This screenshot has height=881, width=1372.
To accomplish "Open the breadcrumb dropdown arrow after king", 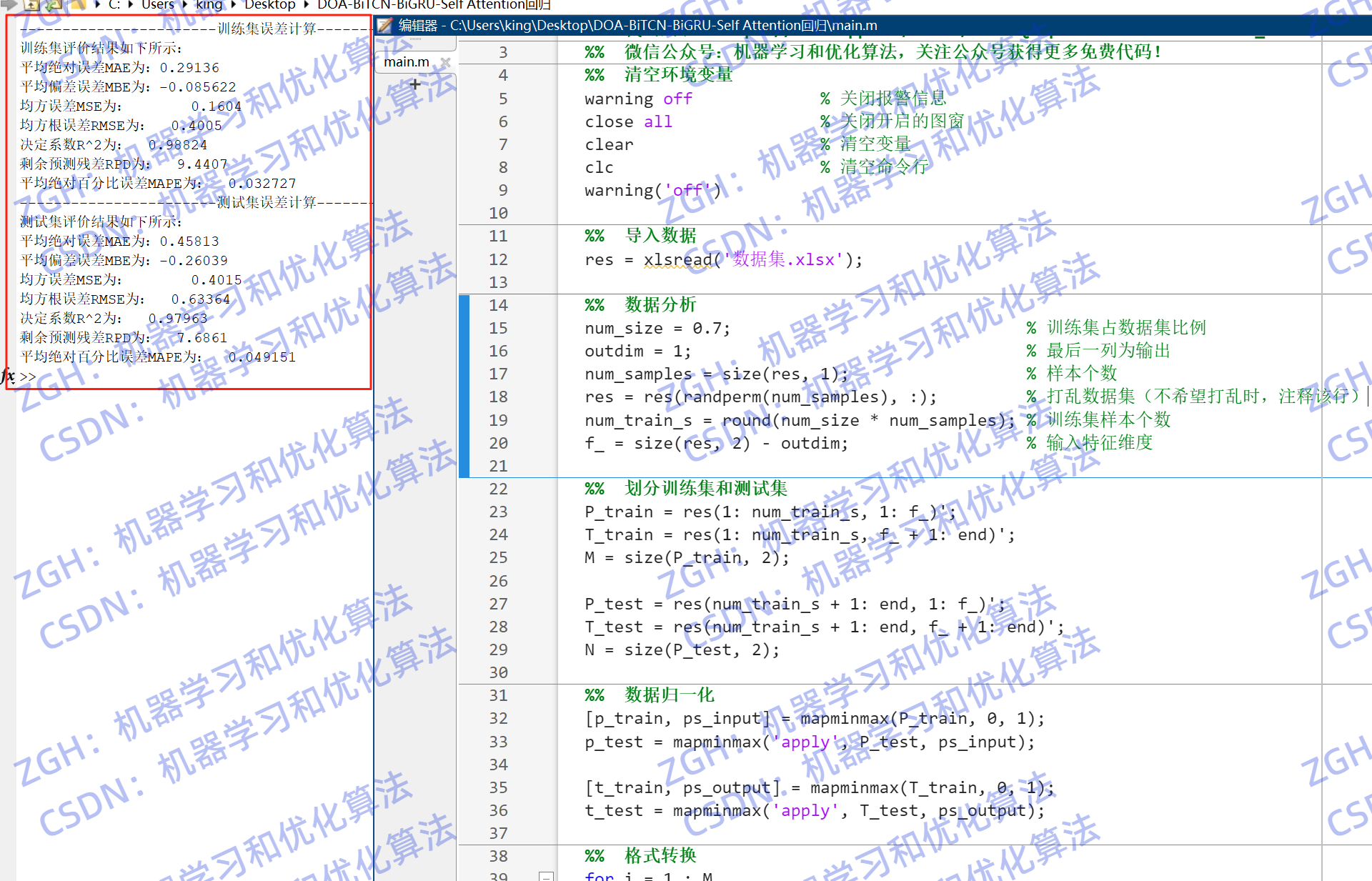I will point(232,6).
